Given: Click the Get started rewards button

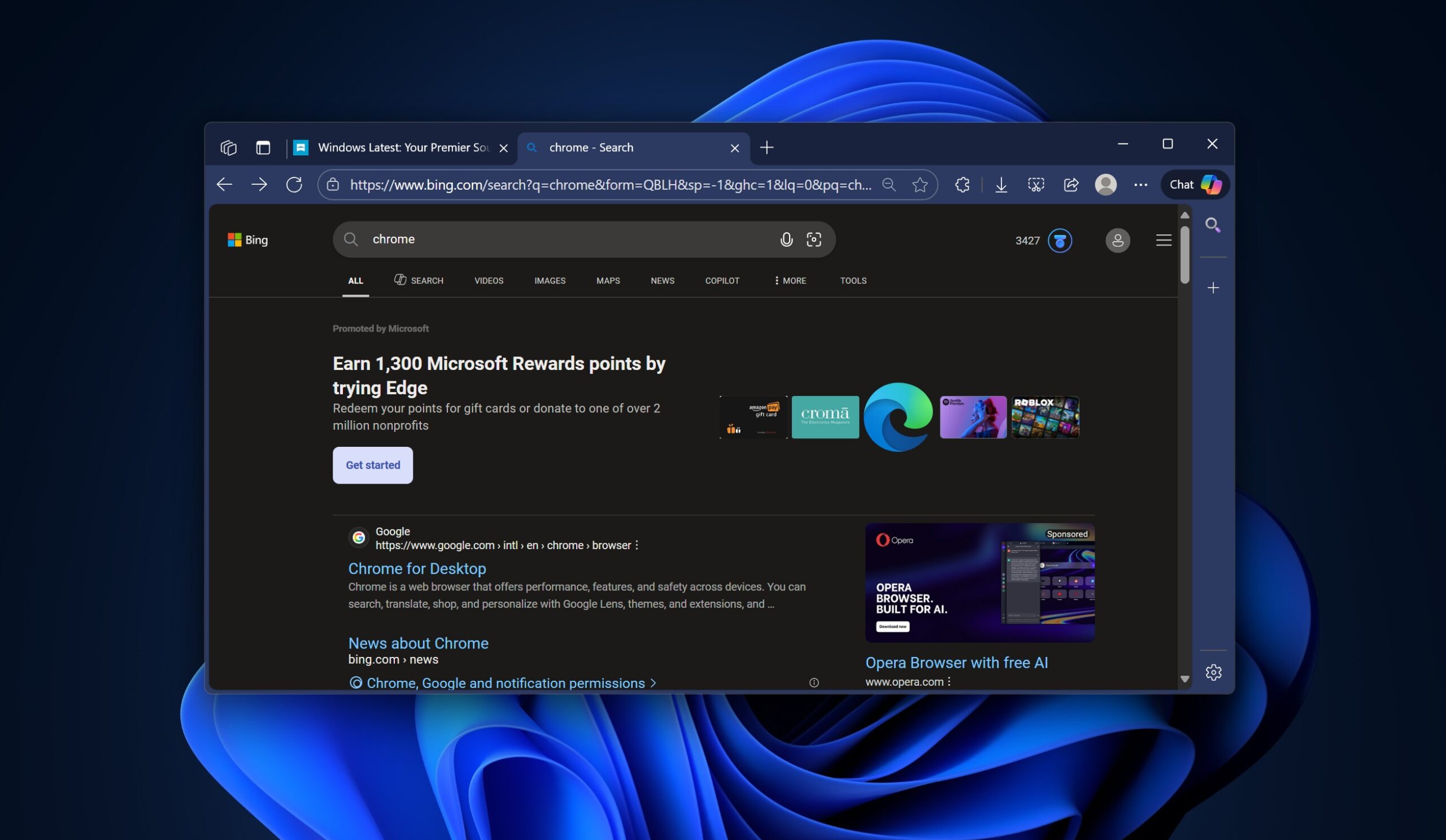Looking at the screenshot, I should (x=372, y=465).
